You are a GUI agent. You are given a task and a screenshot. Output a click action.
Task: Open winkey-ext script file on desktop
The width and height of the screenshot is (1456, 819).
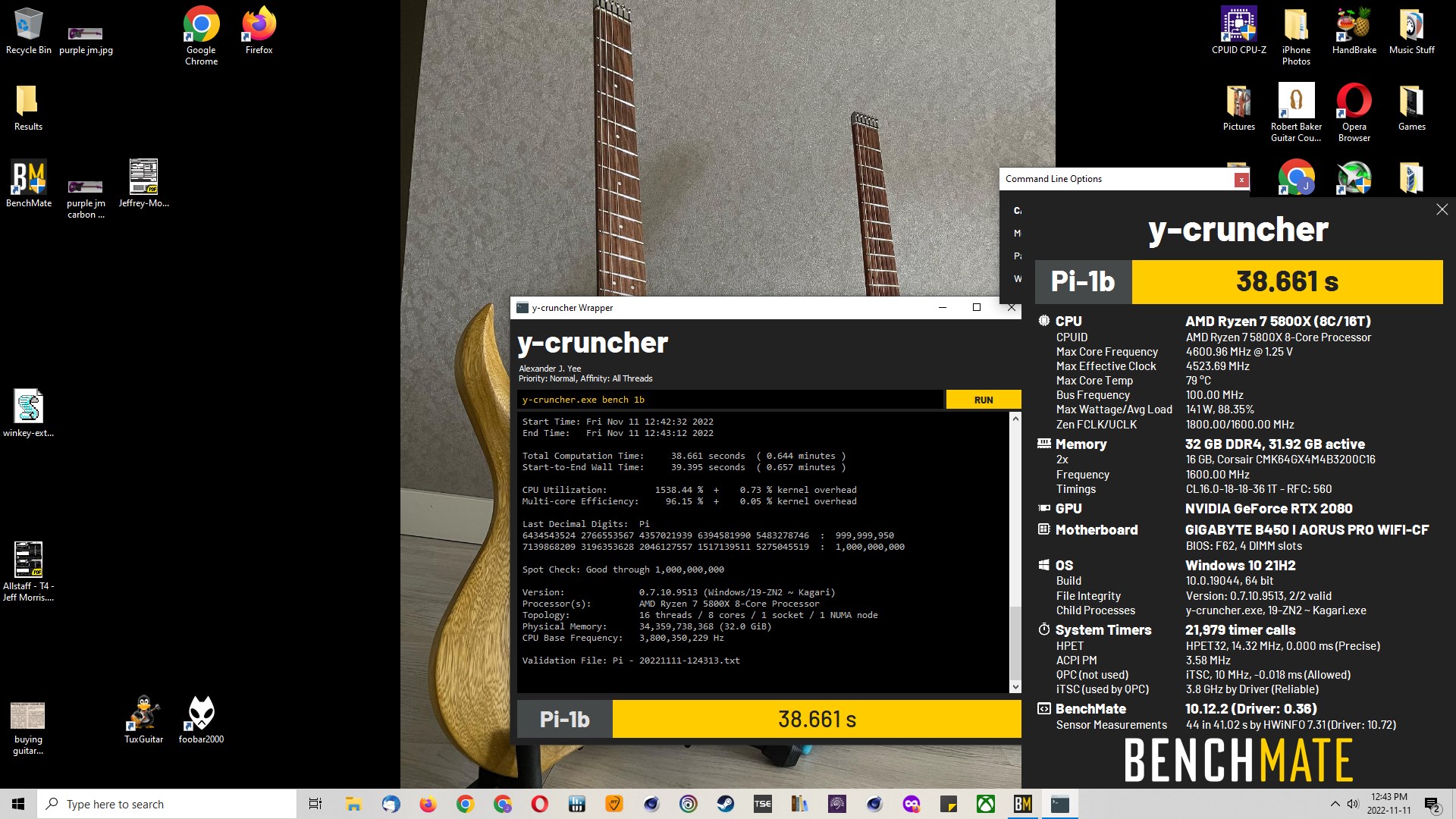pos(28,413)
